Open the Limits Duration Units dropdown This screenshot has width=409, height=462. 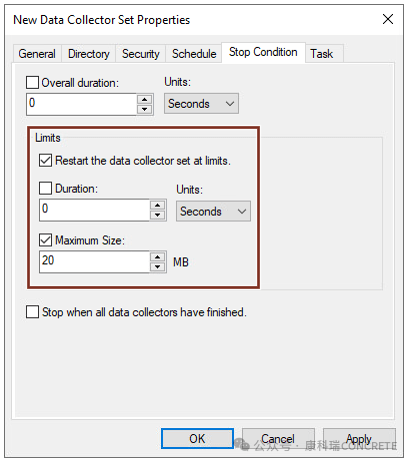click(213, 211)
